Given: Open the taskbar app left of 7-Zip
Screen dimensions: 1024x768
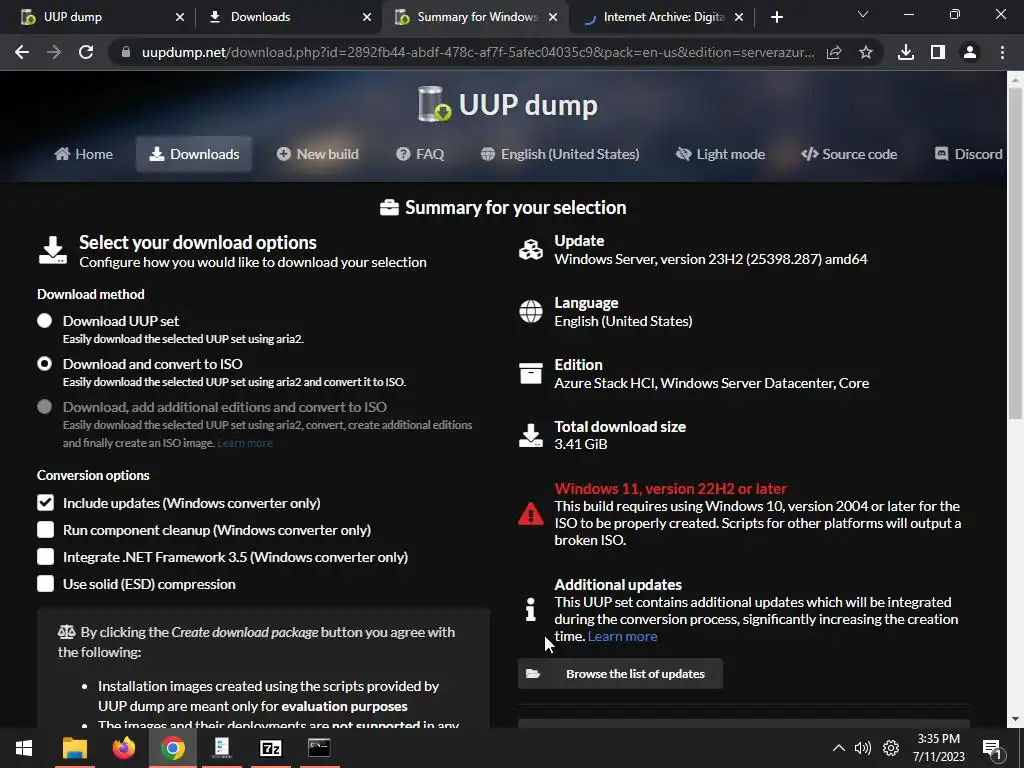Looking at the screenshot, I should coord(221,748).
